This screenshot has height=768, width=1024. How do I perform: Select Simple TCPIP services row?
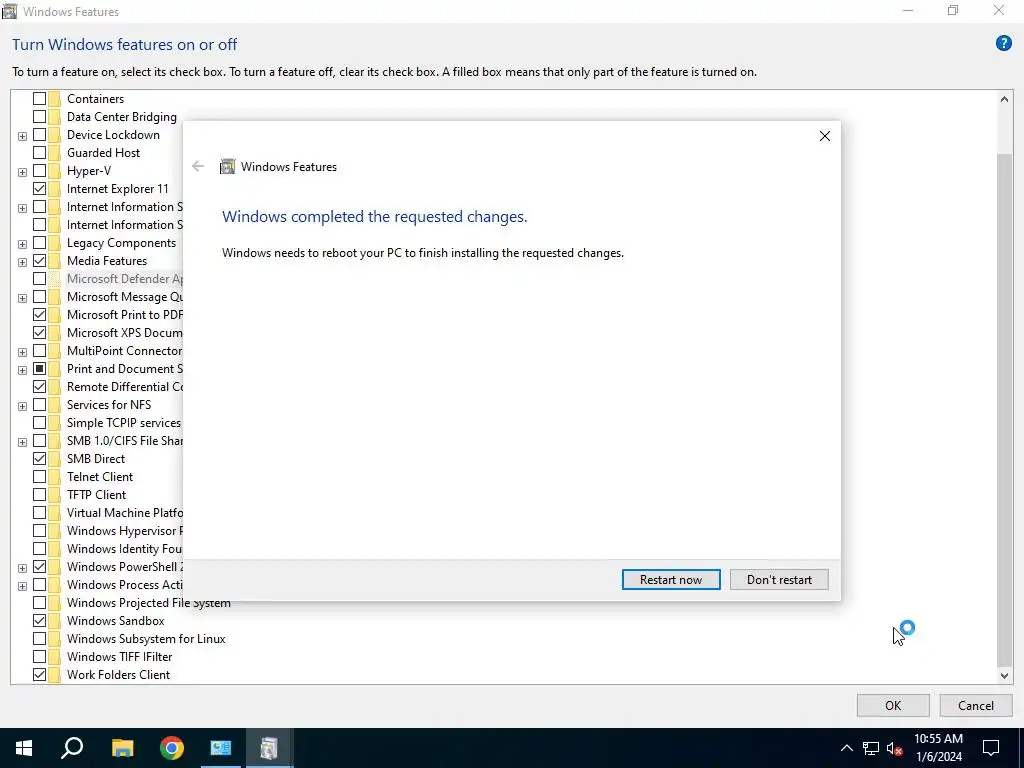(x=123, y=423)
